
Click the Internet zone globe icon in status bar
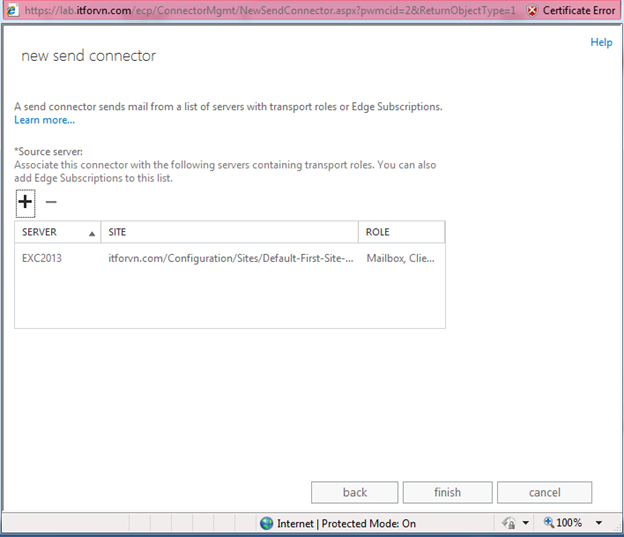coord(266,523)
